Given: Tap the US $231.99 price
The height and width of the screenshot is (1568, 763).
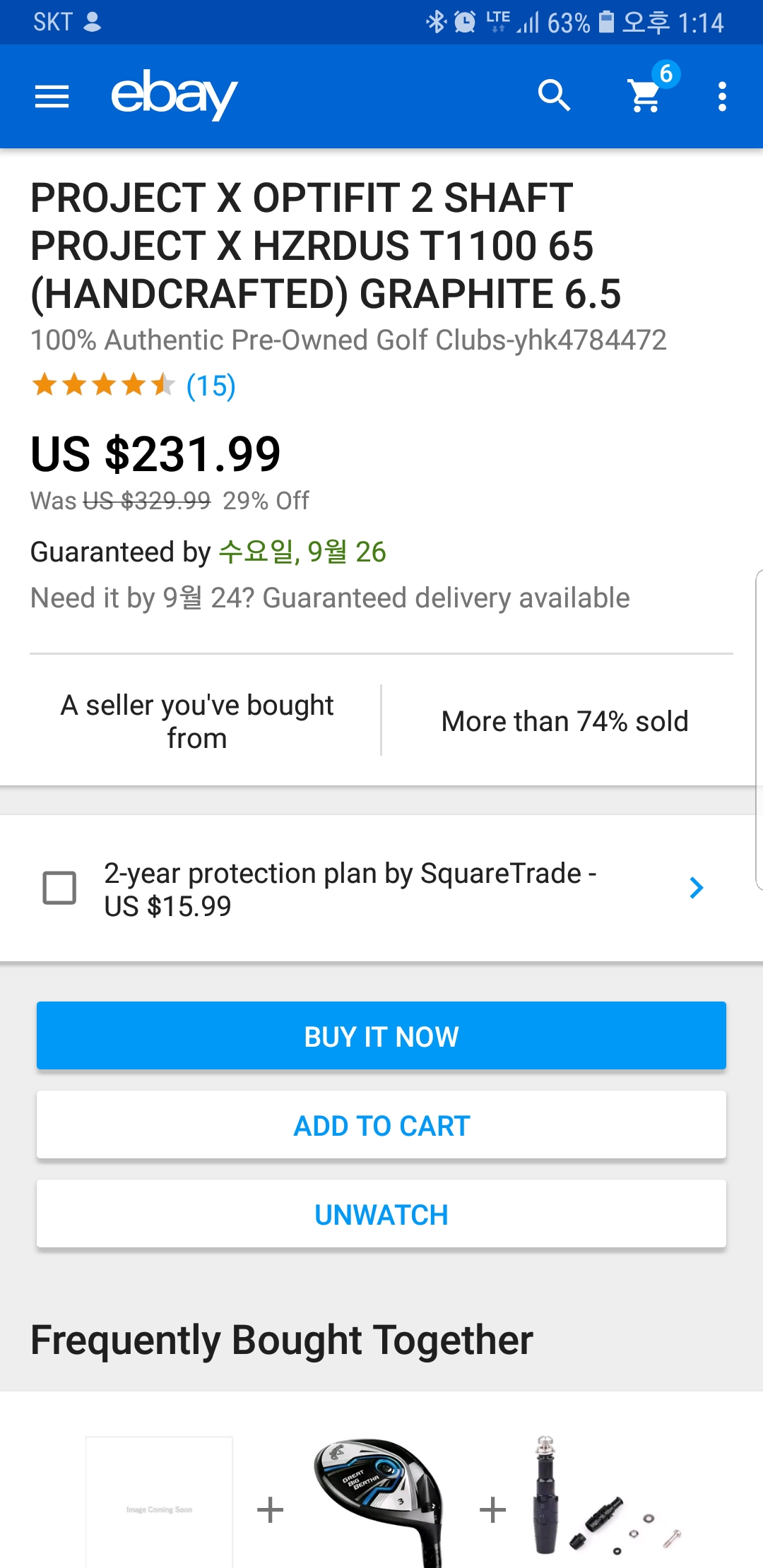Looking at the screenshot, I should (x=156, y=454).
